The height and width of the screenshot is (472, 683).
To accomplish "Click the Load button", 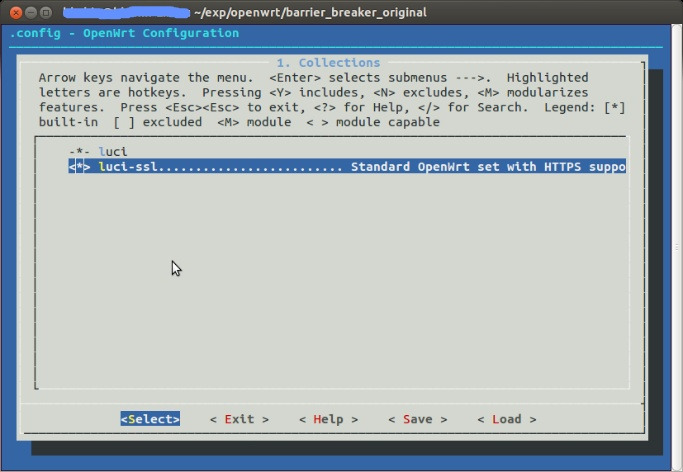I will (x=507, y=419).
